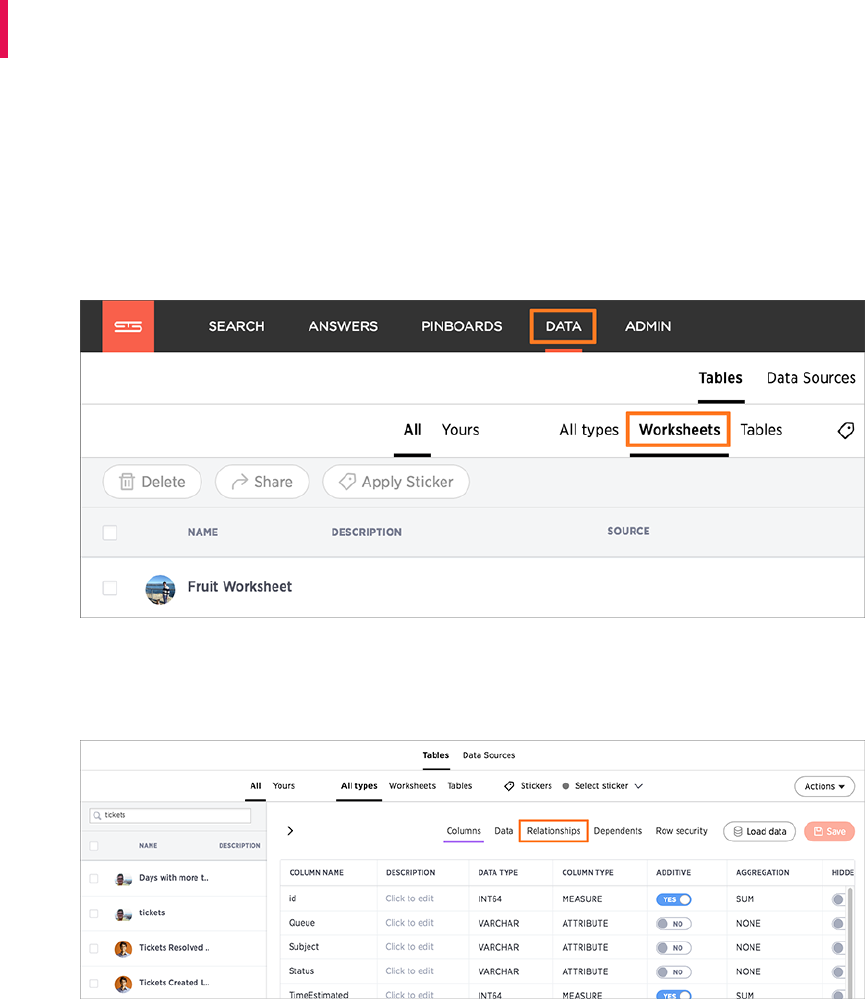Click the Save button
Image resolution: width=865 pixels, height=999 pixels.
pyautogui.click(x=829, y=831)
